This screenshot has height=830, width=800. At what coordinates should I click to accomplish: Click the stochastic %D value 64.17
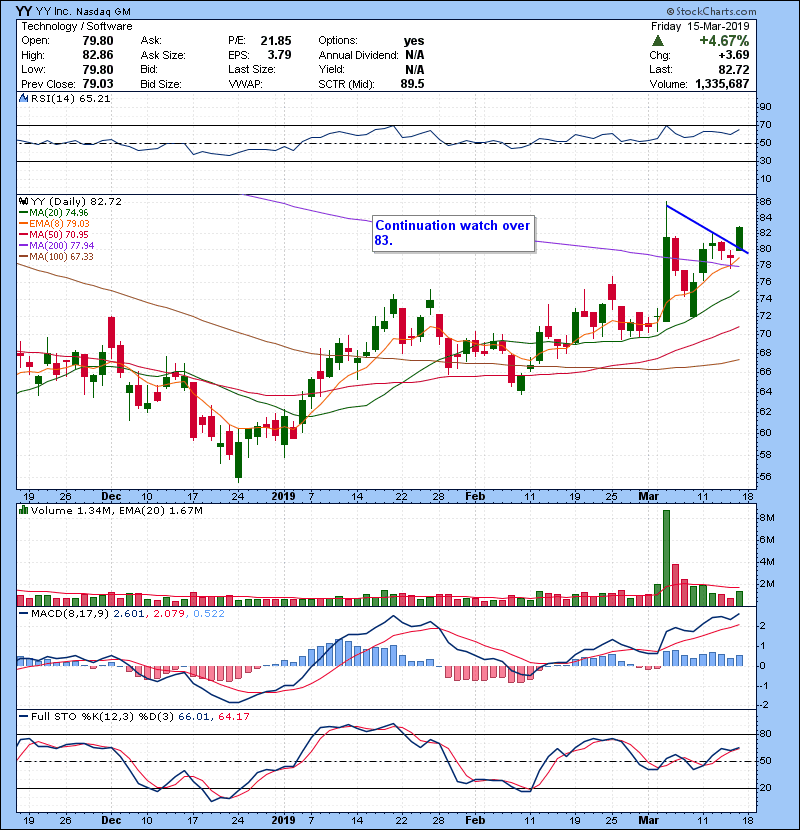[233, 717]
